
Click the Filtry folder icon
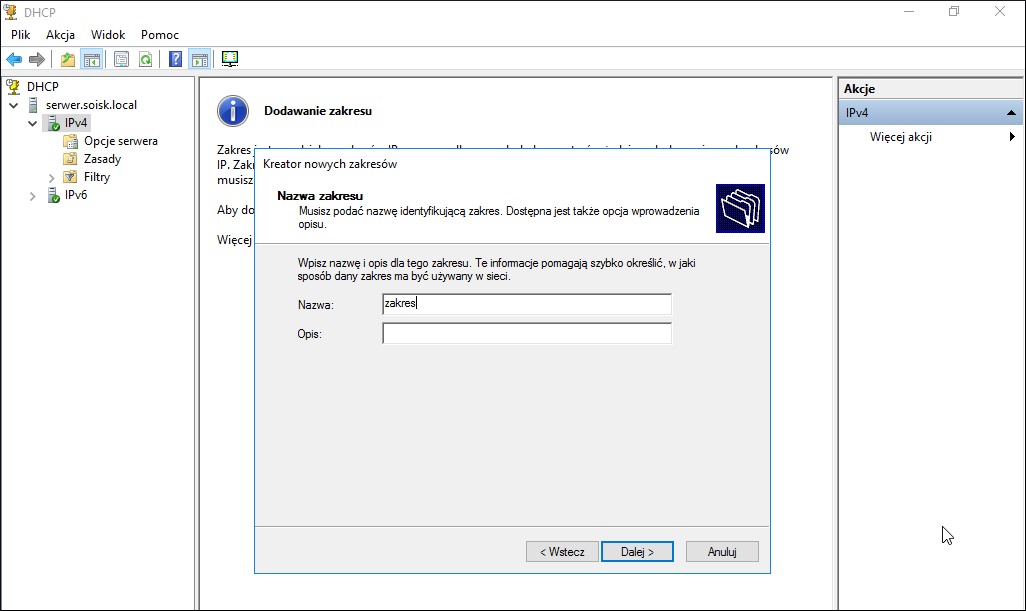(x=71, y=177)
